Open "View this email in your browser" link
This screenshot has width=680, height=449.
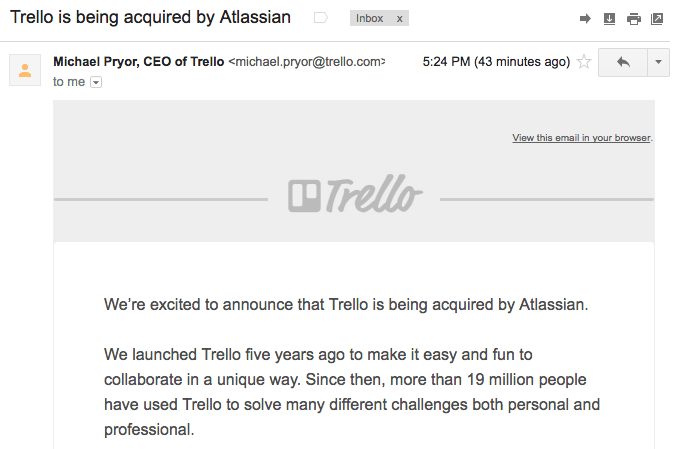point(581,138)
